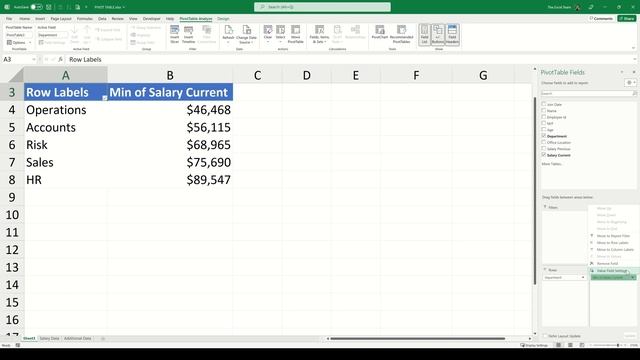Open the Insert ribbon tab

click(40, 19)
